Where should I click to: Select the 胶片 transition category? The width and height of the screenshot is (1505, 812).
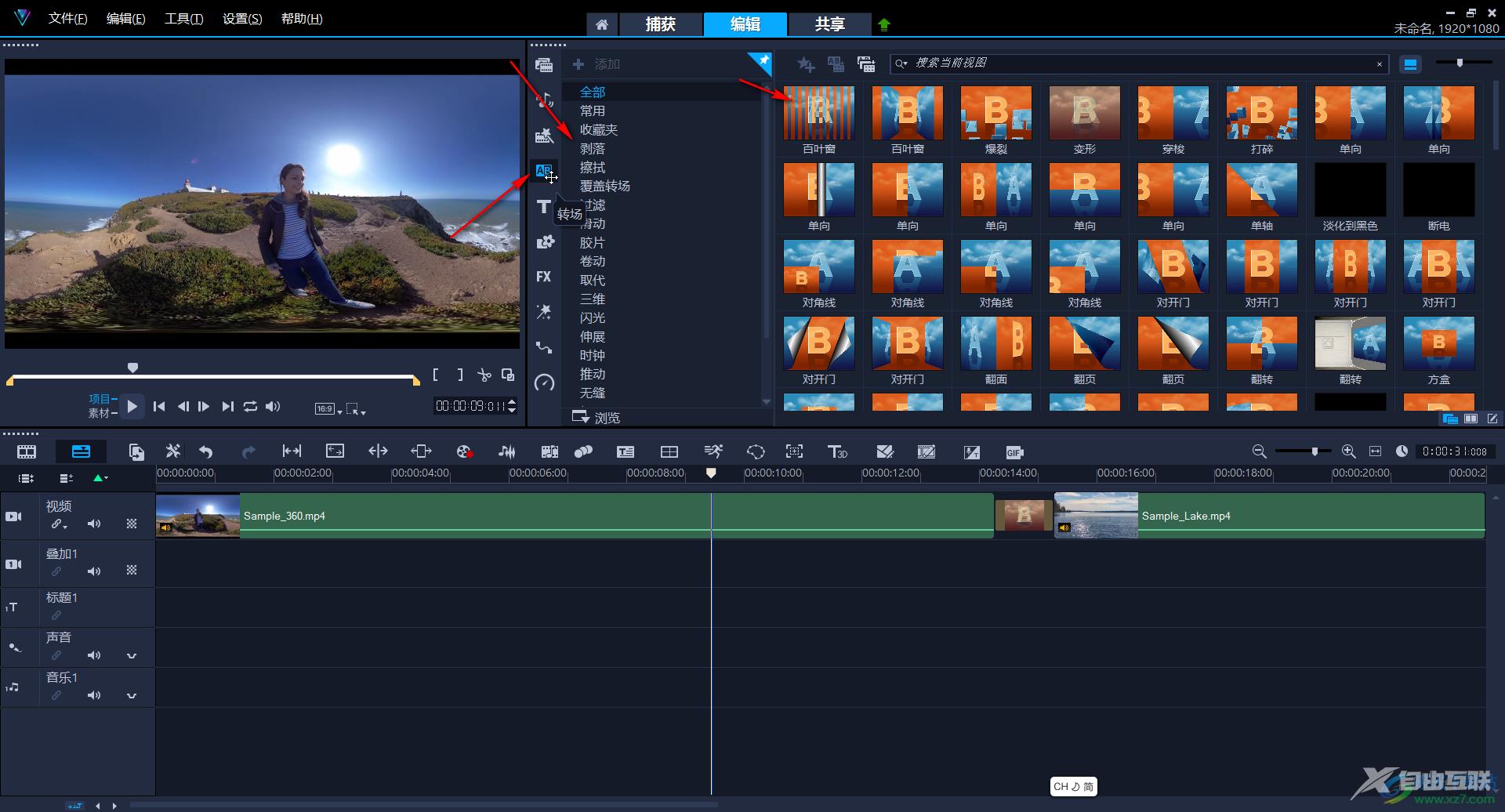tap(593, 242)
